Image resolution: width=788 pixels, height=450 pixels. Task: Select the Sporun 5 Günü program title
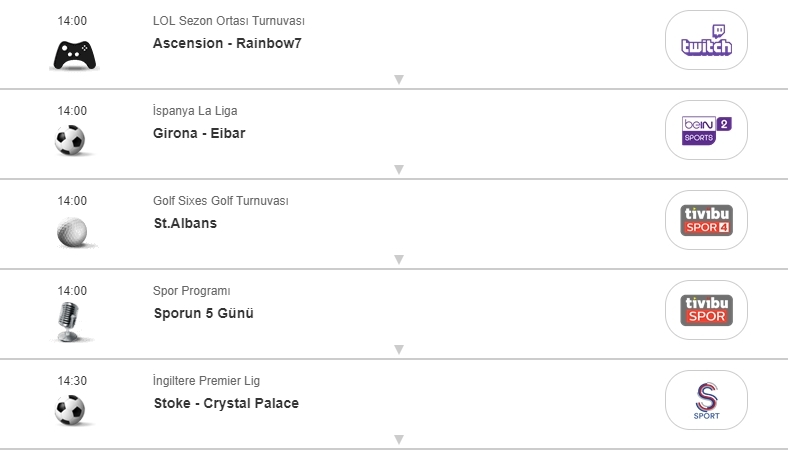pyautogui.click(x=203, y=313)
